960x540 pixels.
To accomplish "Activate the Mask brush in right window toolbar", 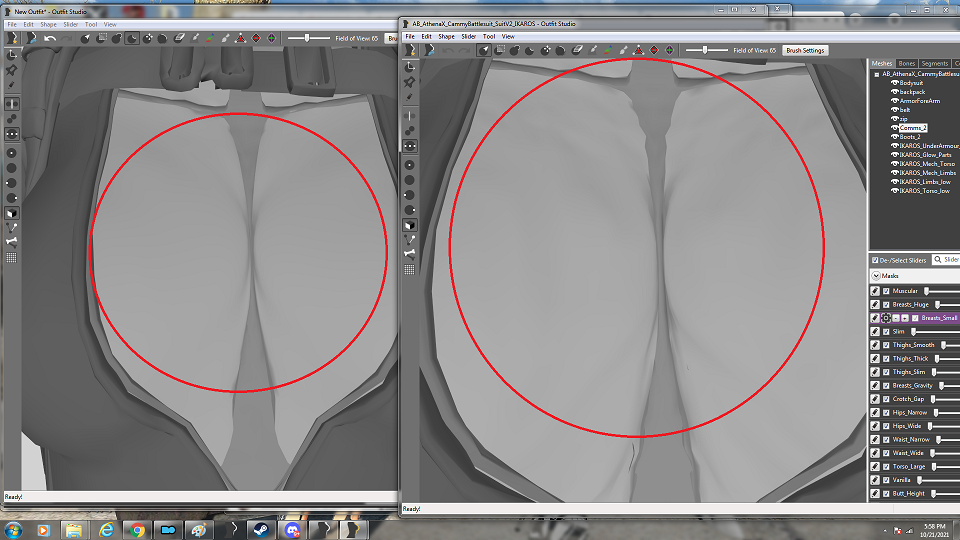I will 500,50.
